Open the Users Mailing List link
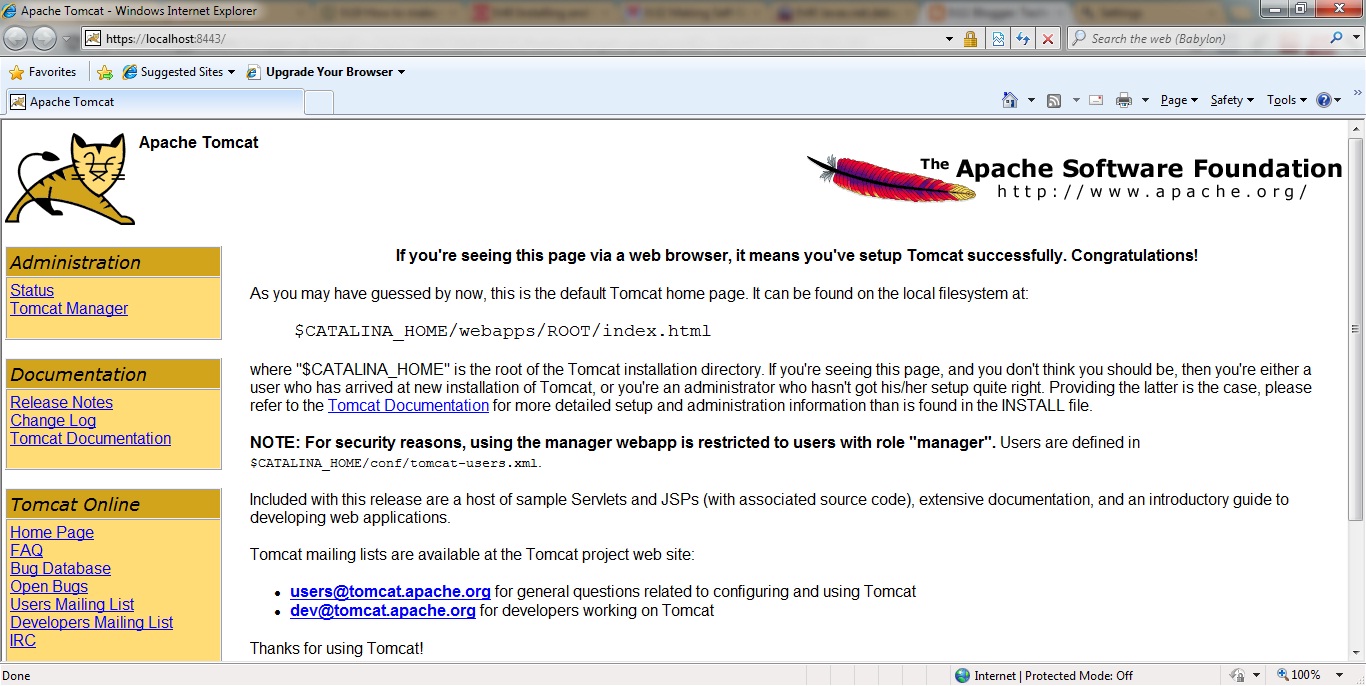 (72, 604)
